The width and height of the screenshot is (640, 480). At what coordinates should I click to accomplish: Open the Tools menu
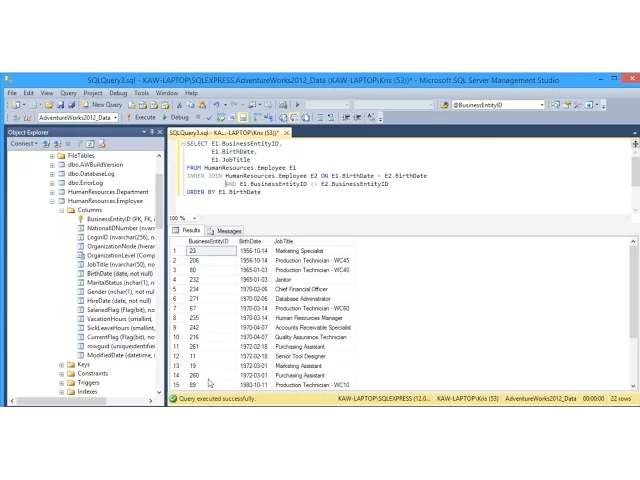click(142, 93)
